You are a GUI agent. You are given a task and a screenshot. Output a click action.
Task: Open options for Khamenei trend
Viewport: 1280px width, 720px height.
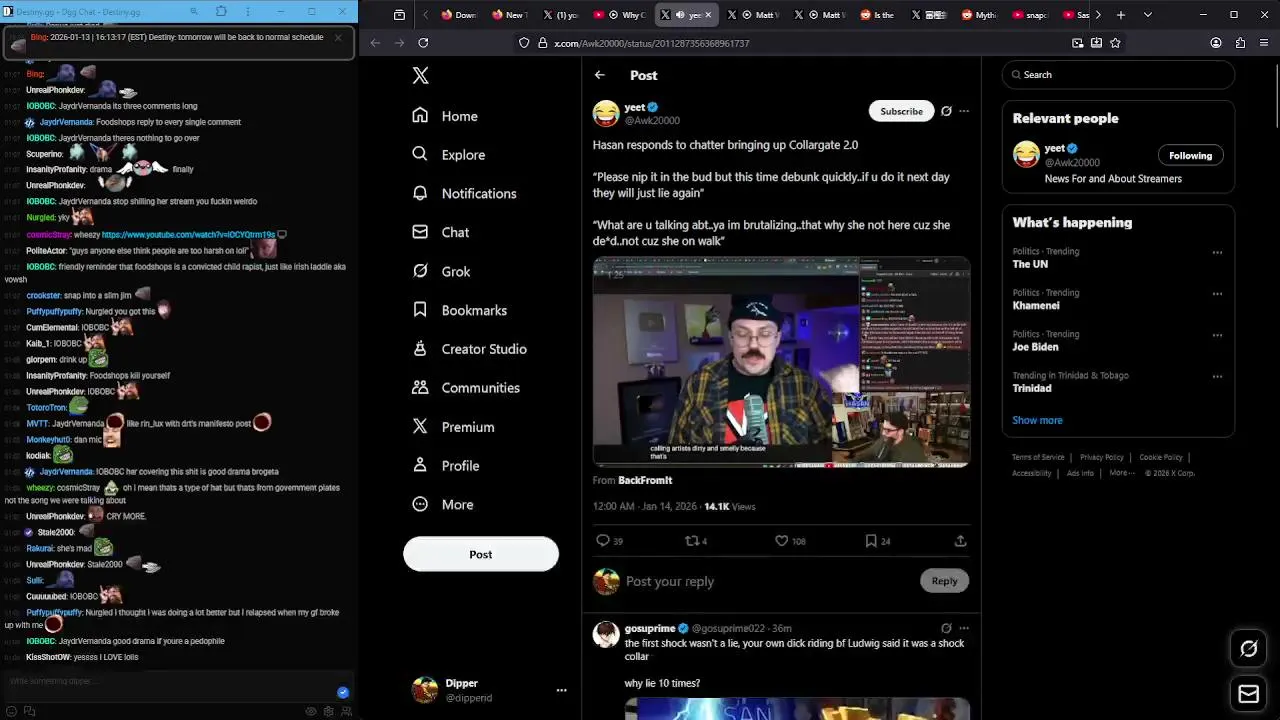click(x=1217, y=294)
